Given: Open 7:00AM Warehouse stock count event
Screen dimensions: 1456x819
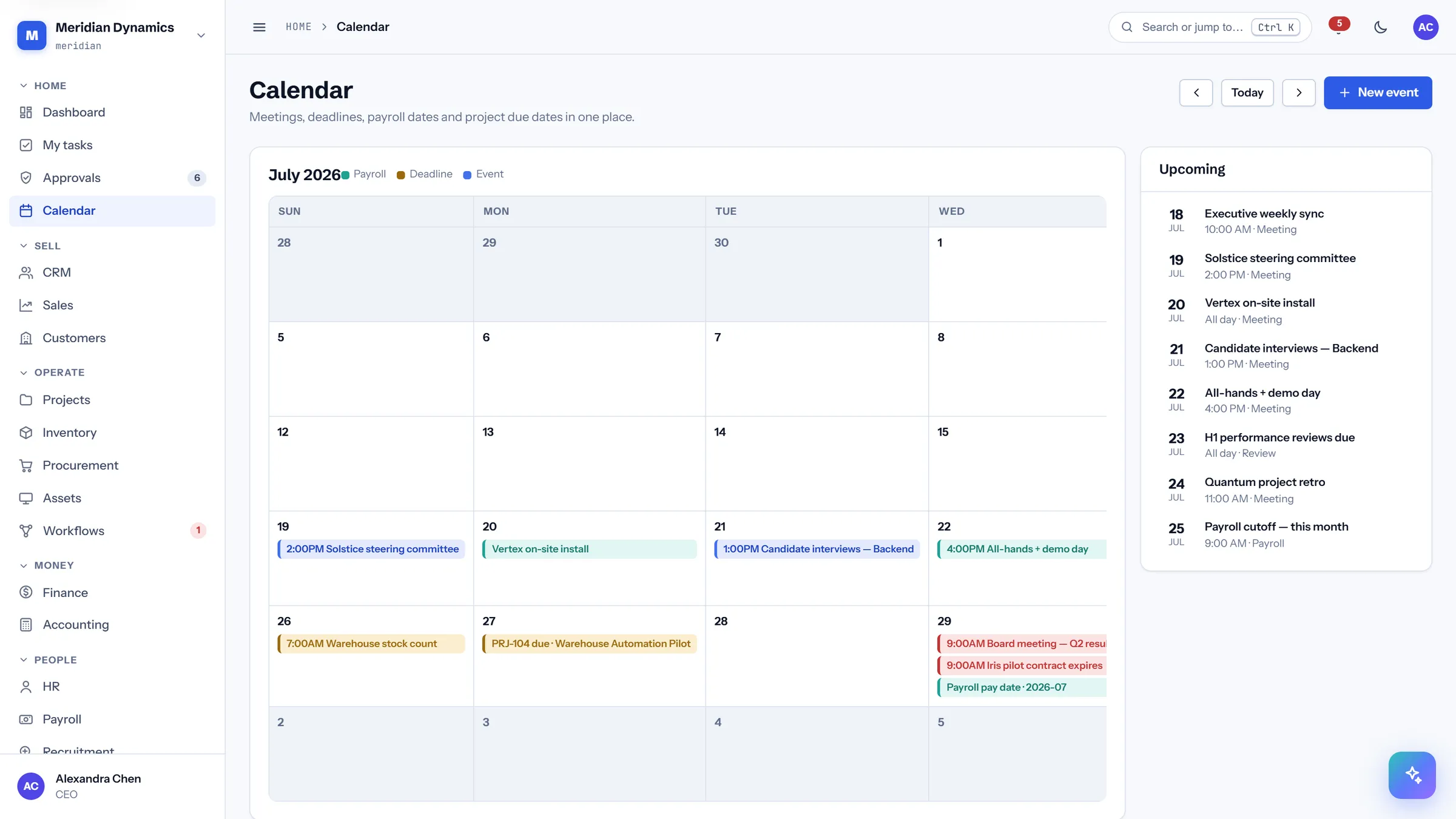Looking at the screenshot, I should (371, 644).
